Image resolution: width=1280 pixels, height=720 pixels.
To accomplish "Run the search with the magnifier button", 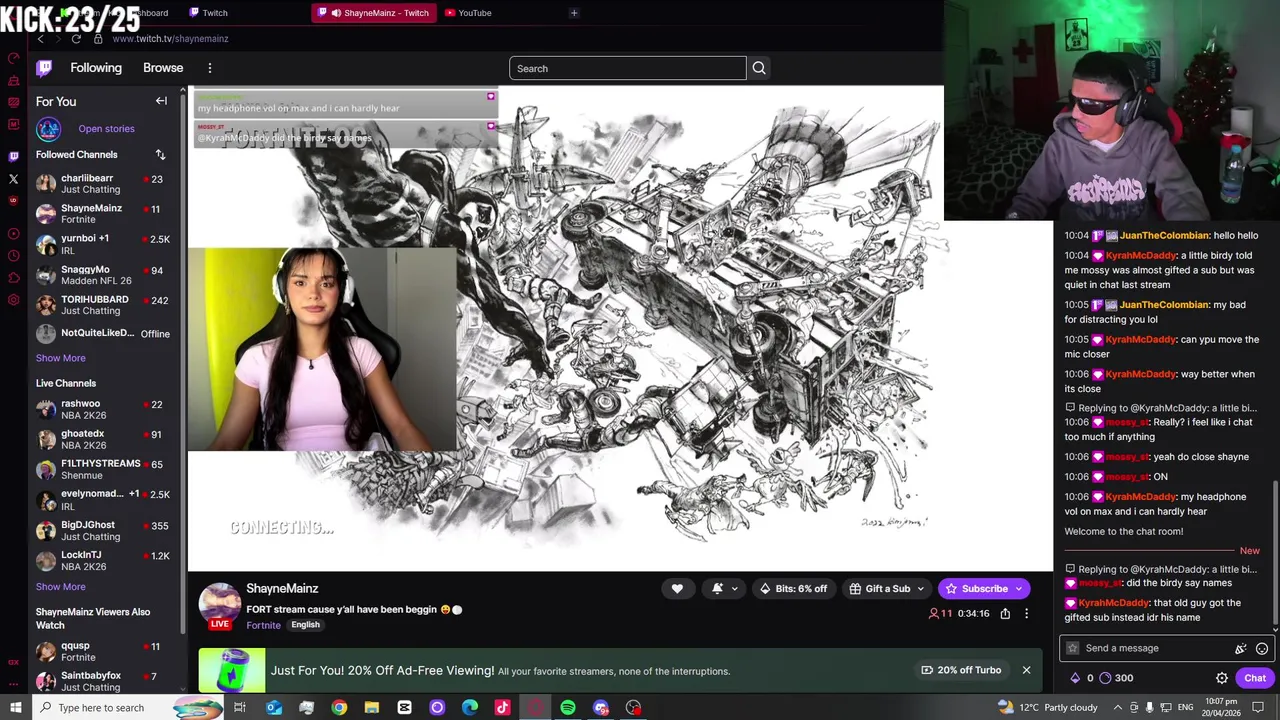I will pos(759,68).
